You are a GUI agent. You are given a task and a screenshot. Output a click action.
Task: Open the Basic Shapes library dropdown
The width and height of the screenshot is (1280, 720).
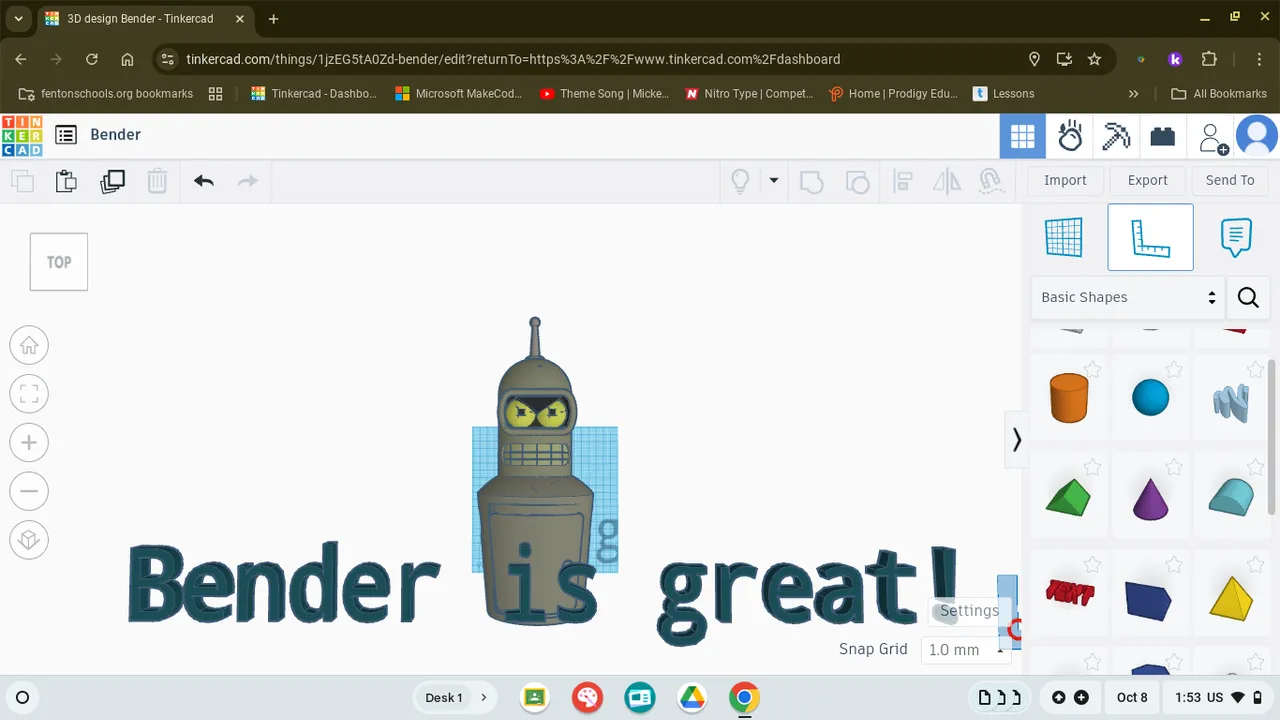point(1128,297)
